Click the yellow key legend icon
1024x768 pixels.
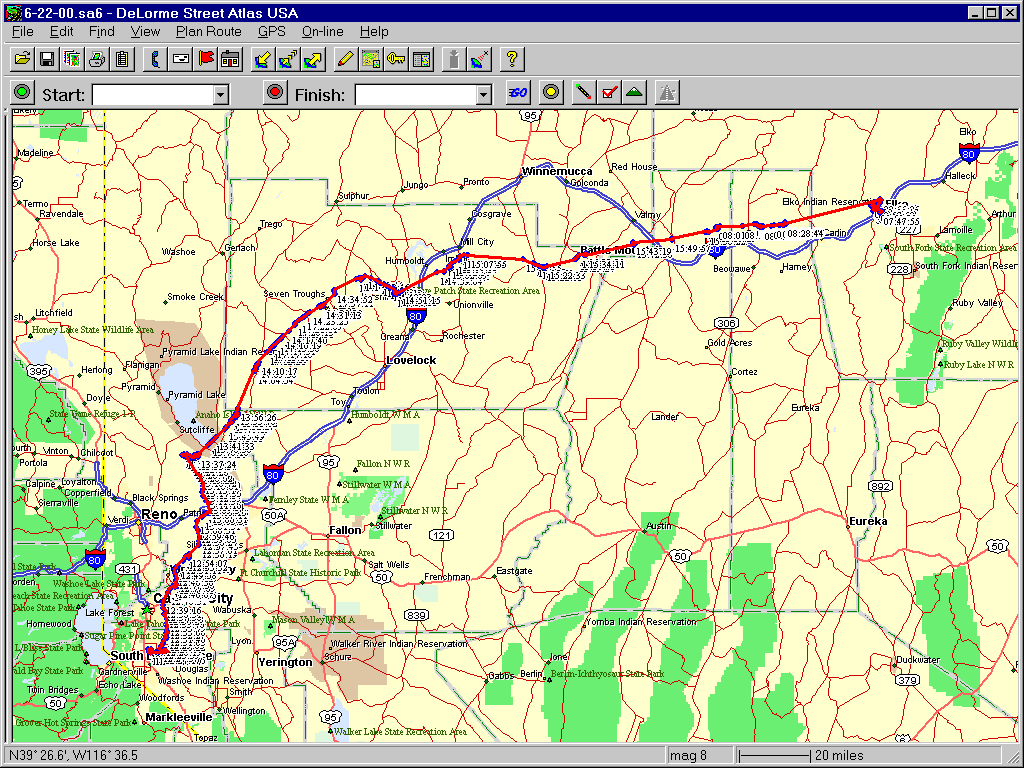point(396,59)
